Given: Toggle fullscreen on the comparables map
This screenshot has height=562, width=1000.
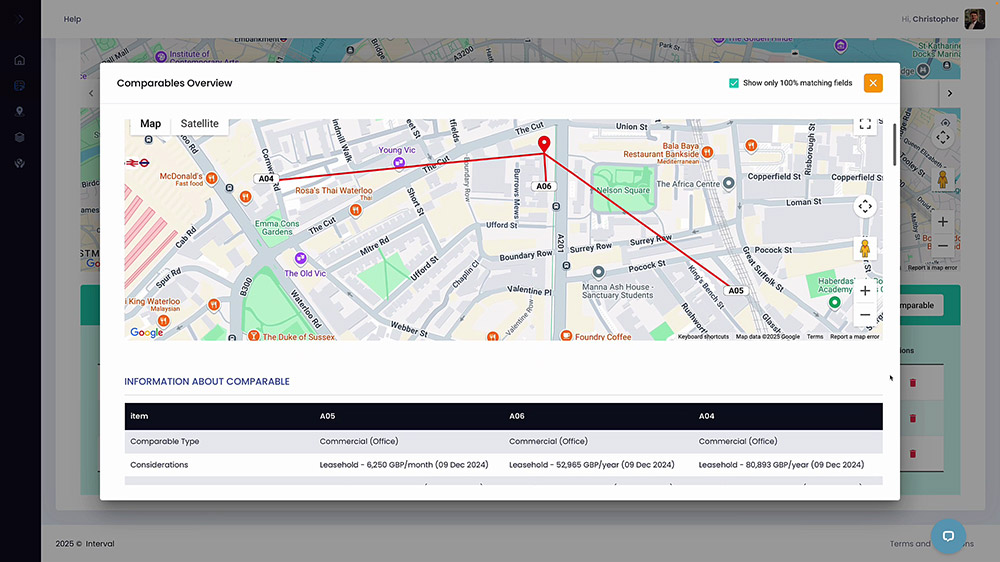Looking at the screenshot, I should coord(865,124).
